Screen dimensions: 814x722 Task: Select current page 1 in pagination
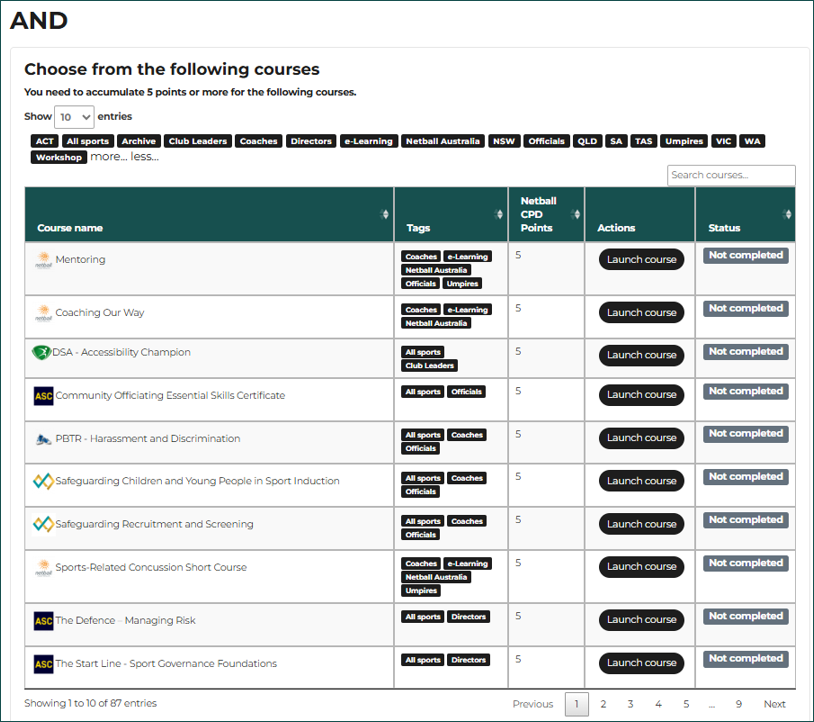[x=577, y=704]
